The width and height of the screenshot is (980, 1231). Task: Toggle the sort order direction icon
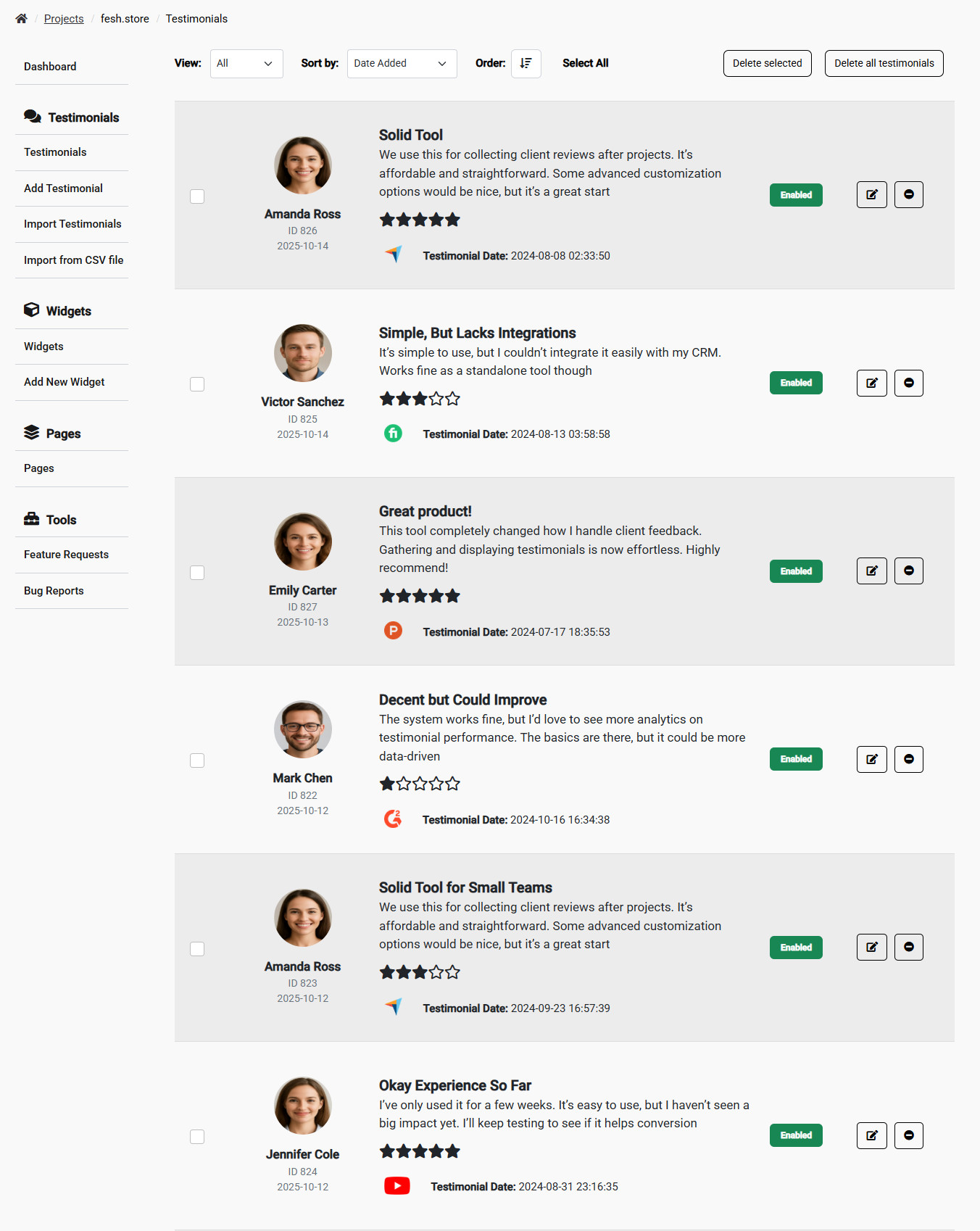click(x=526, y=64)
